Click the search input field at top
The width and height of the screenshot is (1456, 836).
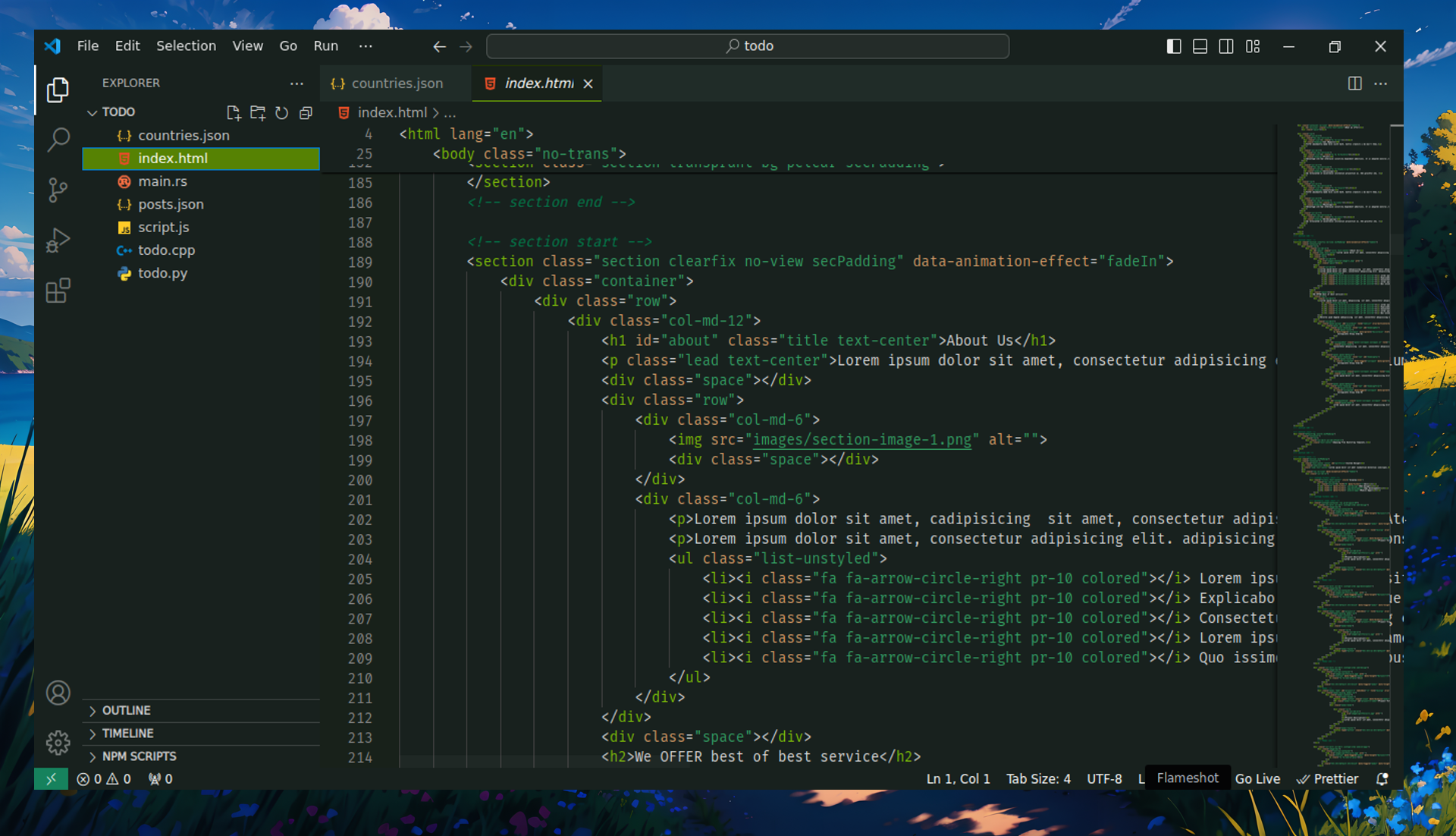[749, 45]
